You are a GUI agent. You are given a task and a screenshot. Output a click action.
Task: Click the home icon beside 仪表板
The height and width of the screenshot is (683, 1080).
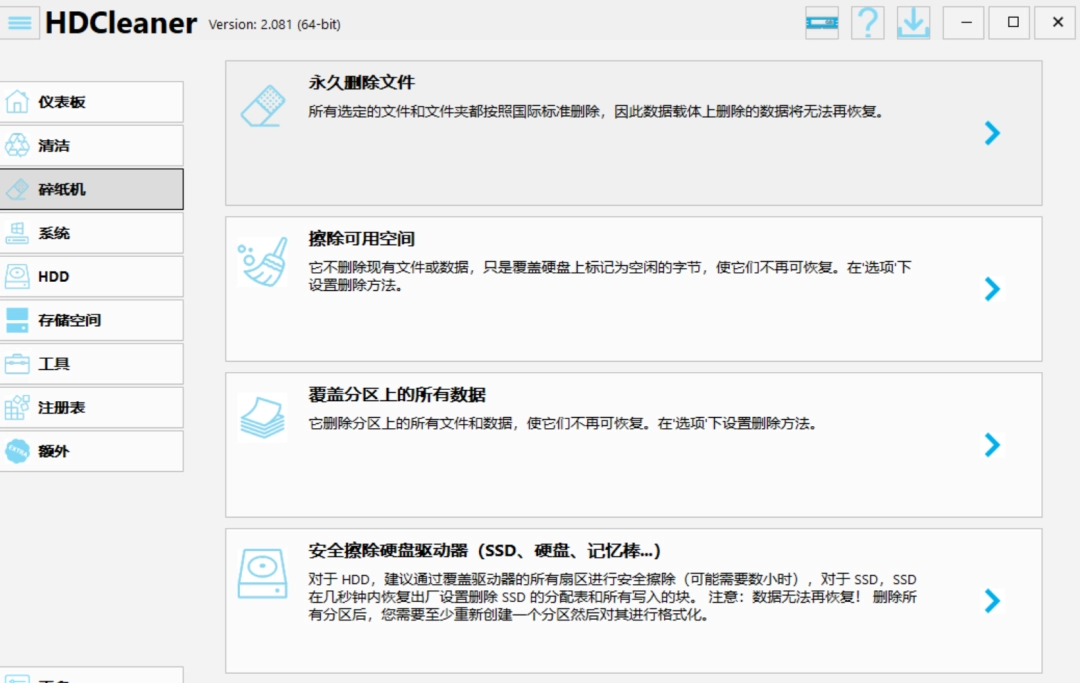pyautogui.click(x=17, y=102)
